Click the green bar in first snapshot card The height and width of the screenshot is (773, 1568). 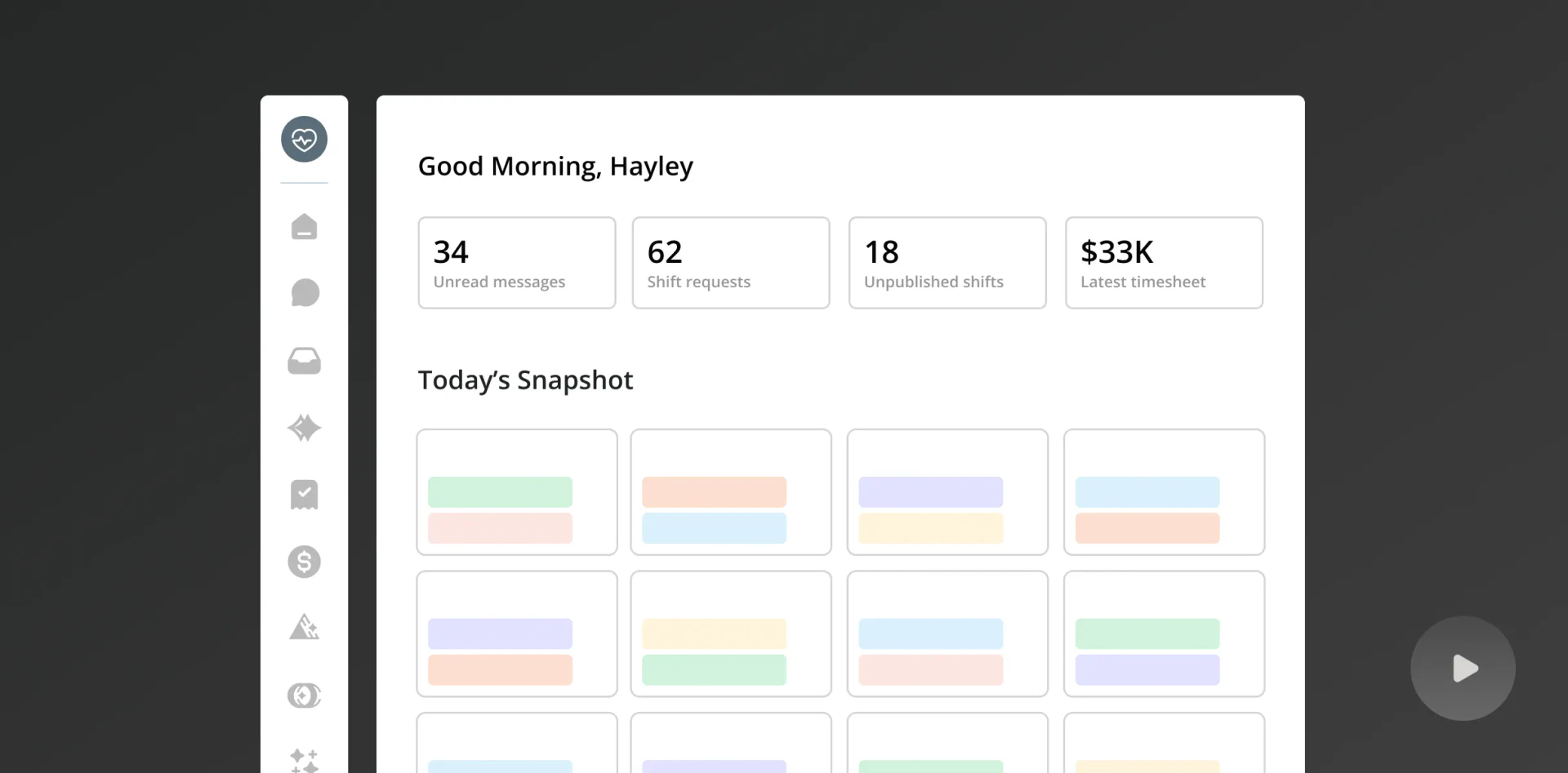click(x=500, y=492)
